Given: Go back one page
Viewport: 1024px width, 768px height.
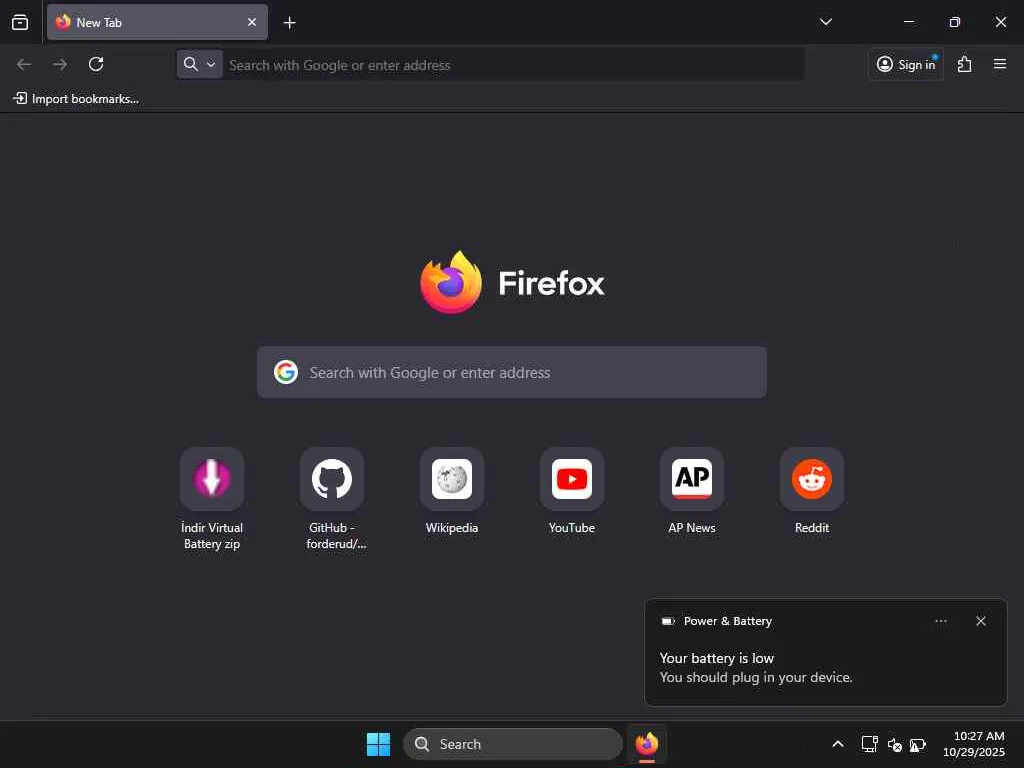Looking at the screenshot, I should [x=24, y=64].
